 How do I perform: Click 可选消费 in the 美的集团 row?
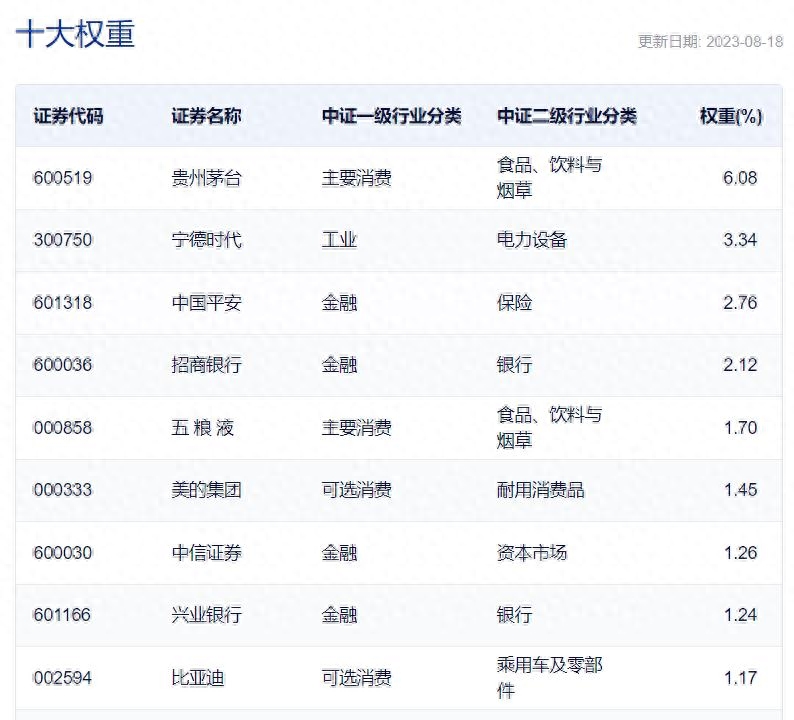click(x=356, y=490)
